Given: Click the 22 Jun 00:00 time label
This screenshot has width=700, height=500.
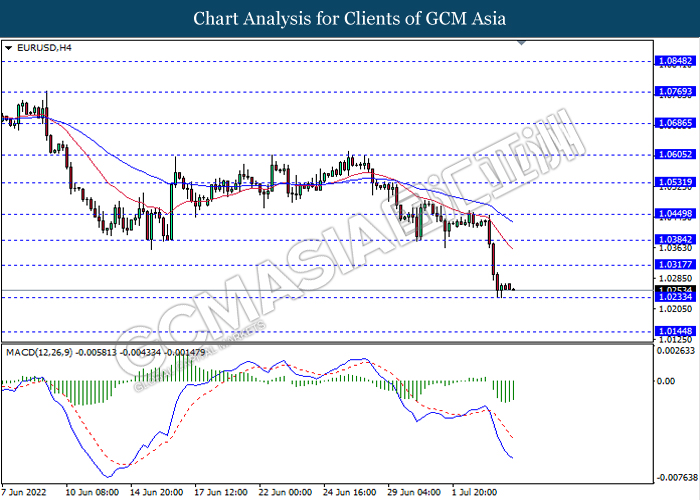Looking at the screenshot, I should tap(285, 492).
